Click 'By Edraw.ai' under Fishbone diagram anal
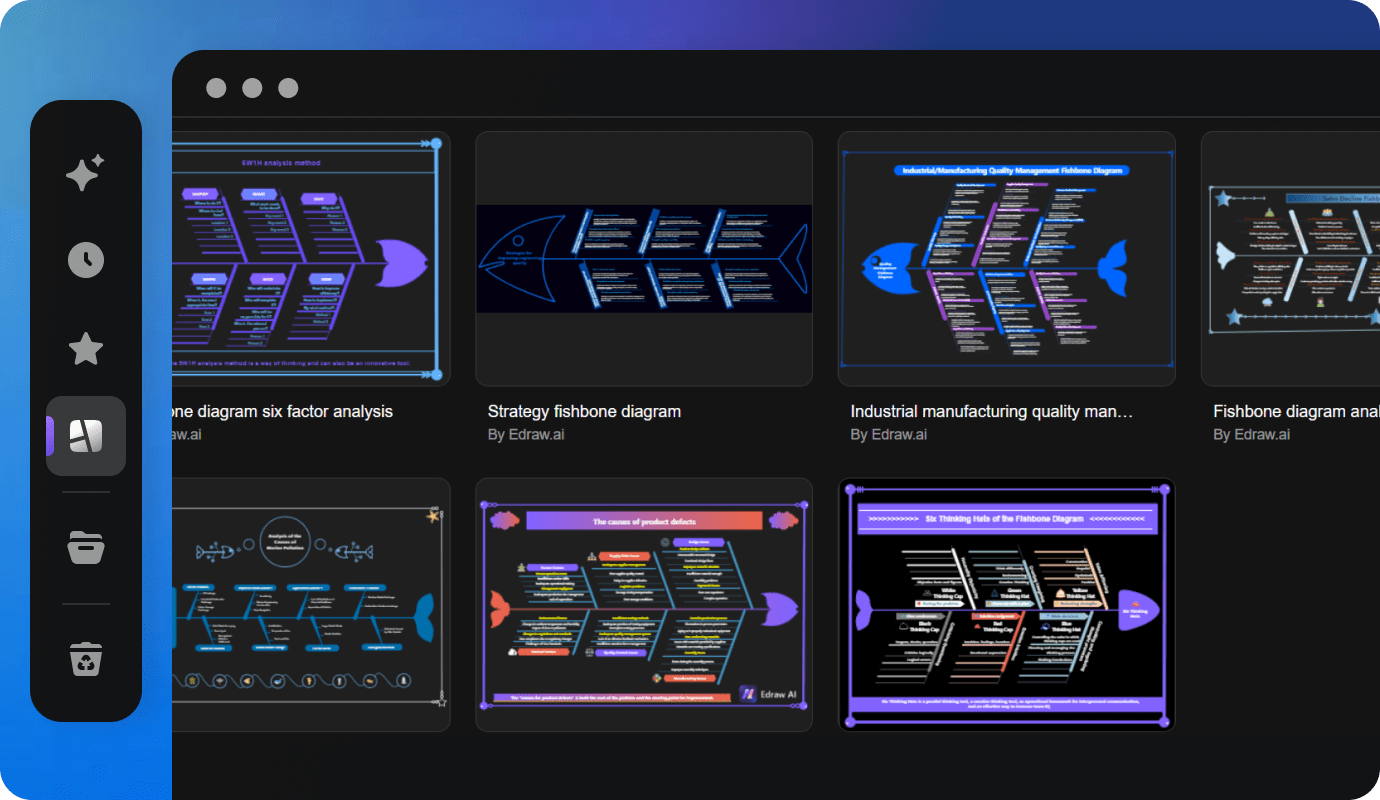This screenshot has height=800, width=1380. 1252,435
